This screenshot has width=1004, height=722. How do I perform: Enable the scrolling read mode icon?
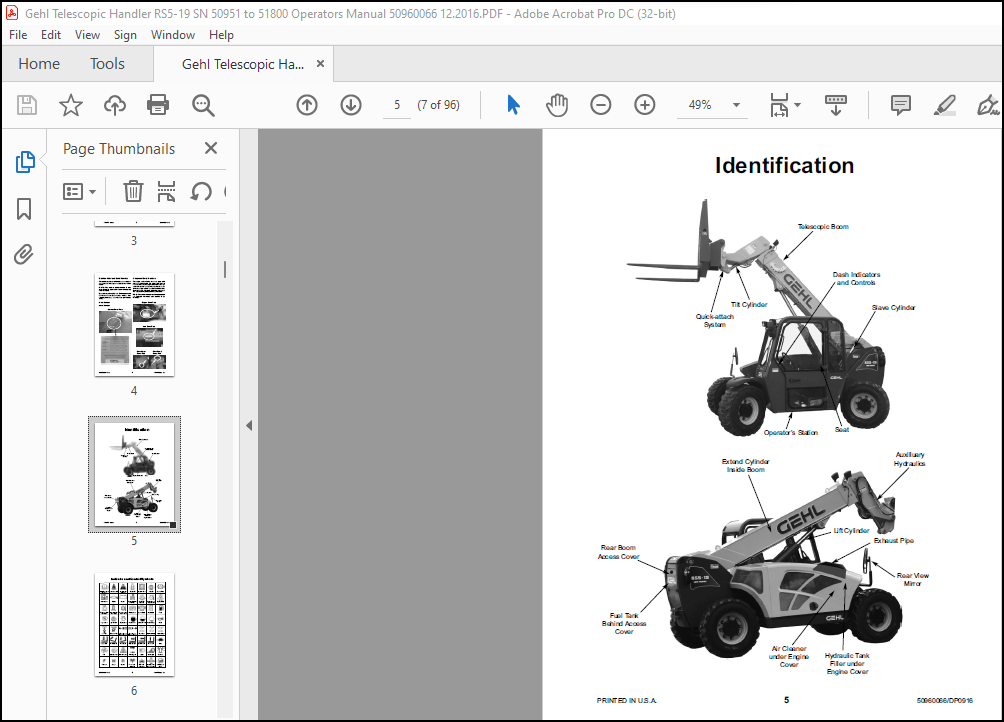click(x=836, y=105)
